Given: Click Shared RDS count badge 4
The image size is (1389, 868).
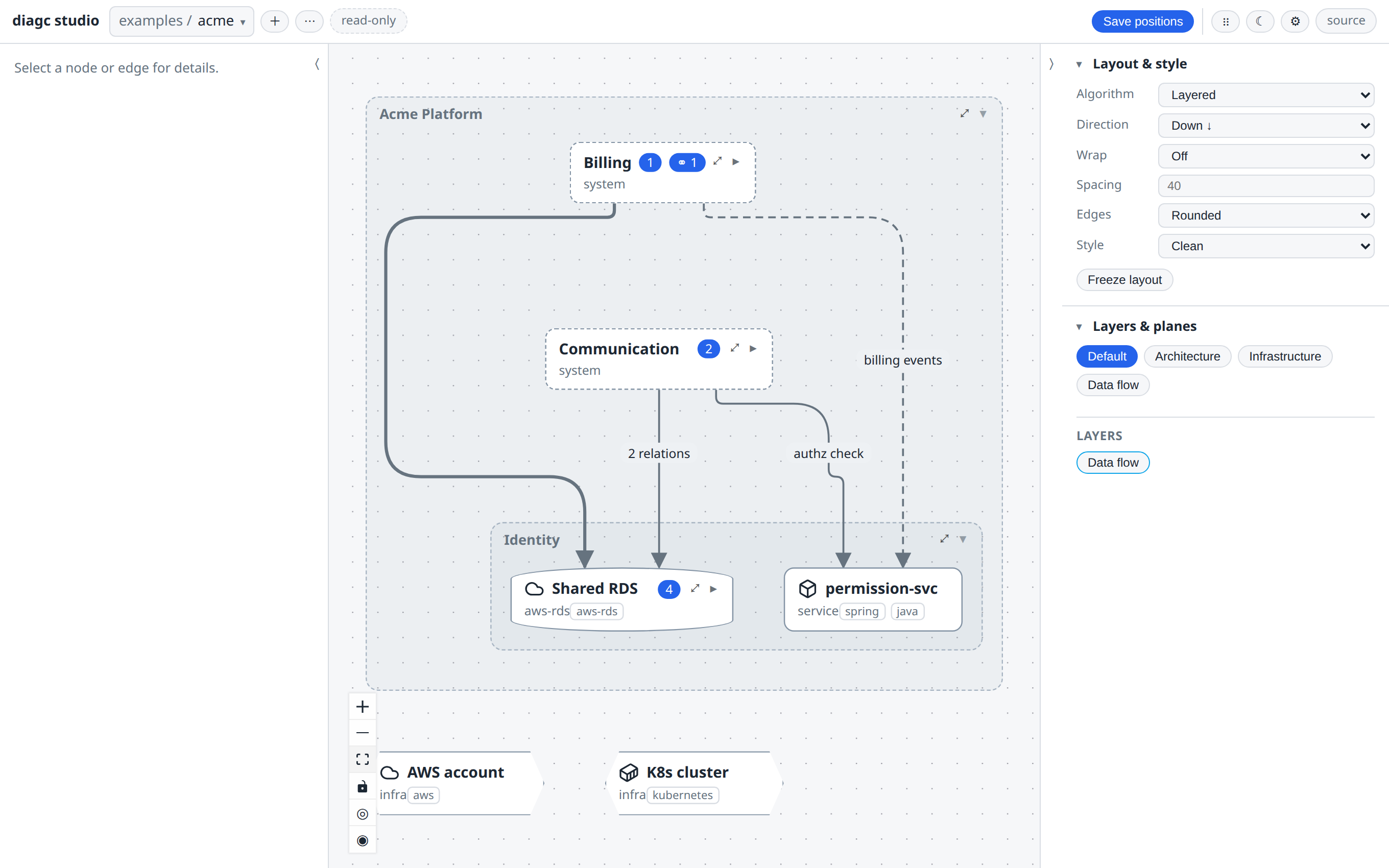Looking at the screenshot, I should coord(668,589).
